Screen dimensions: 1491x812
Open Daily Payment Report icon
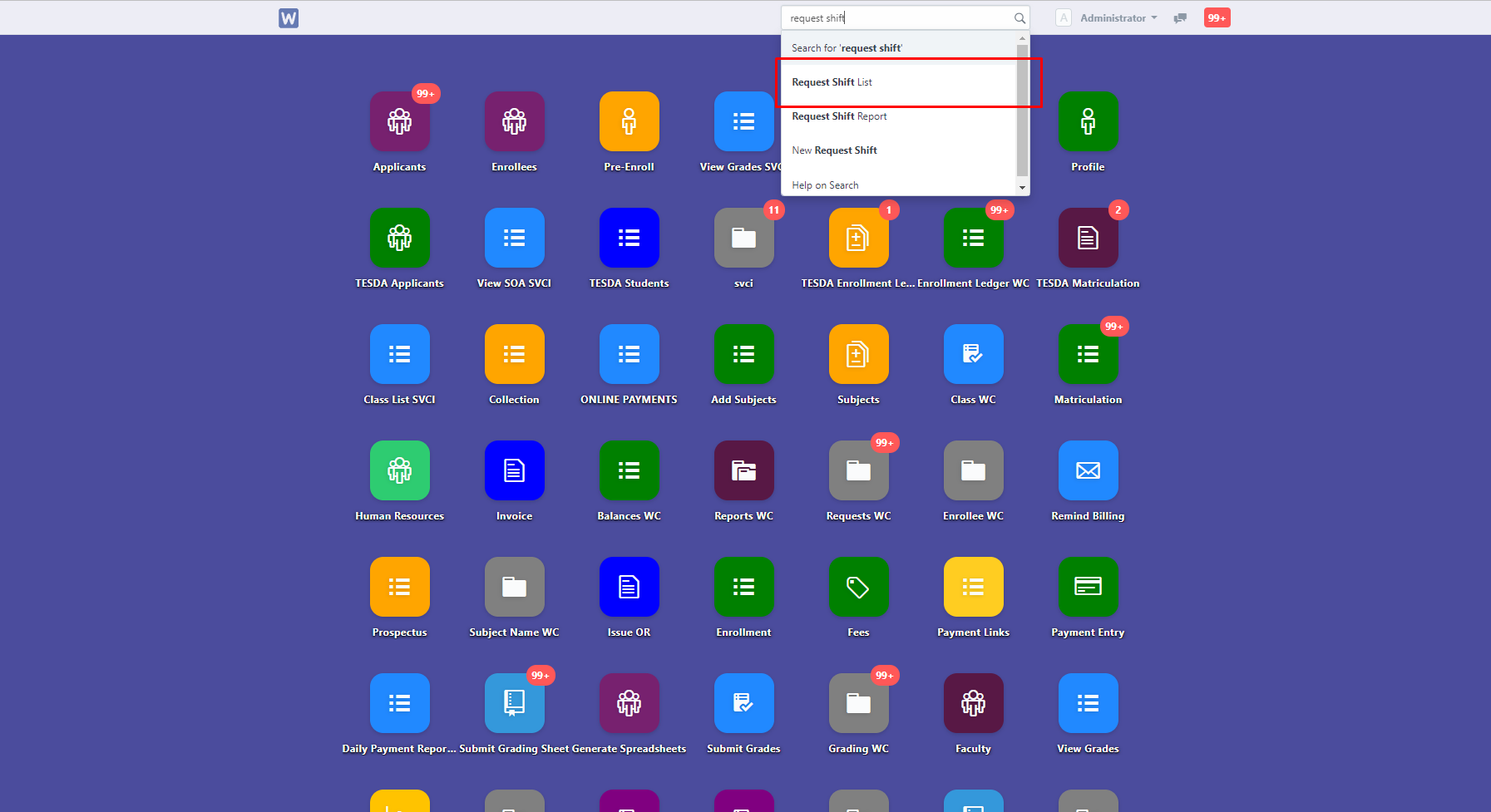400,703
